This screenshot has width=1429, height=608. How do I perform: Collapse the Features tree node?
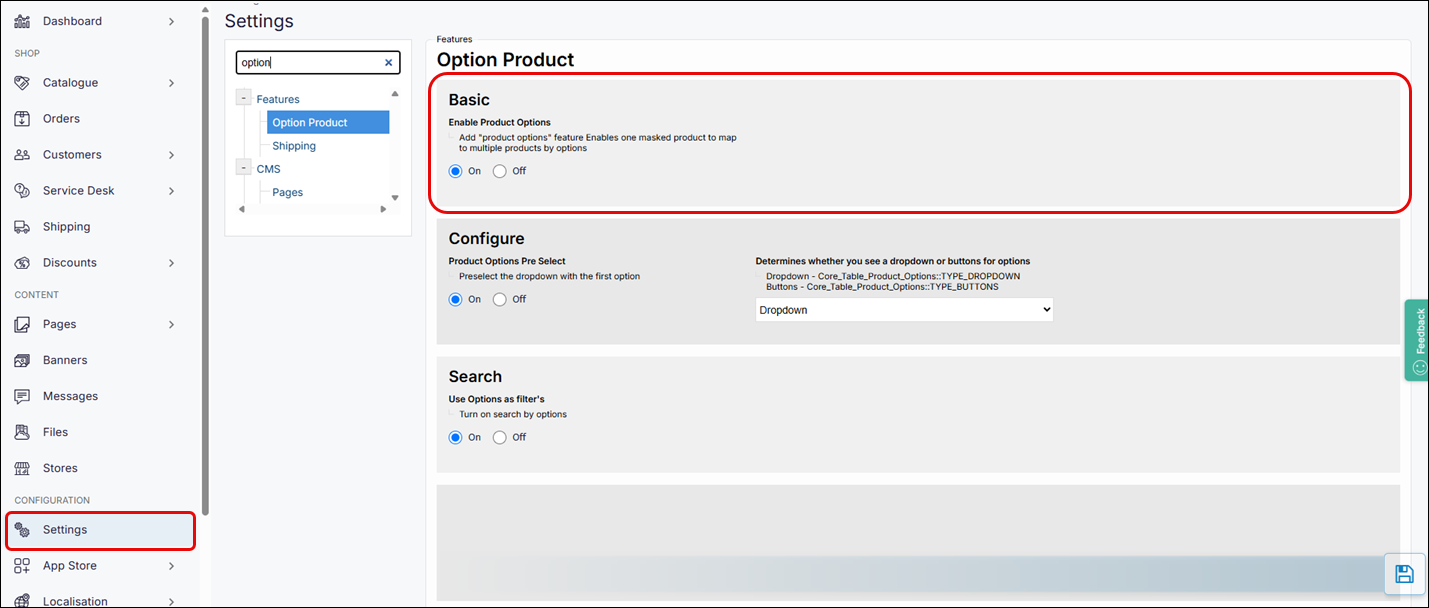(x=244, y=98)
